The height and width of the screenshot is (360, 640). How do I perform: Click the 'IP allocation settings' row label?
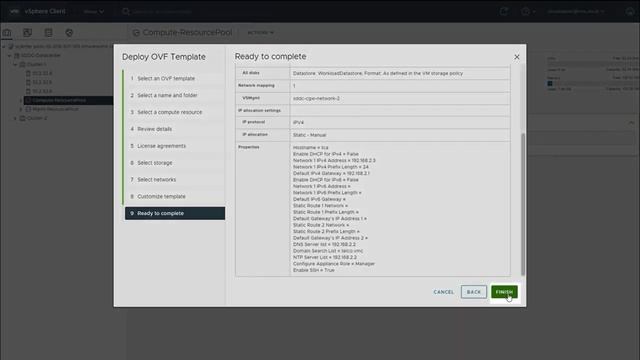click(x=260, y=111)
